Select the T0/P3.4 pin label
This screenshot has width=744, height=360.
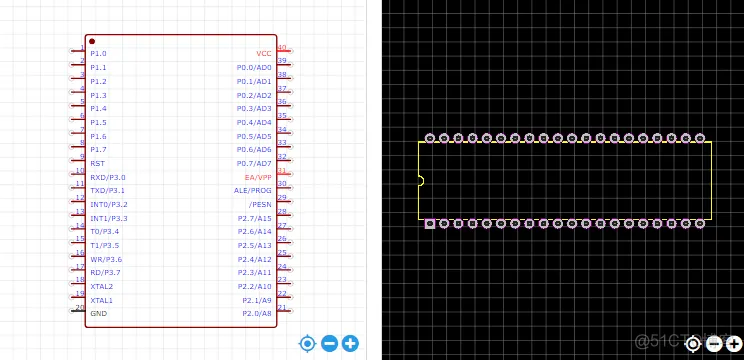(x=104, y=231)
